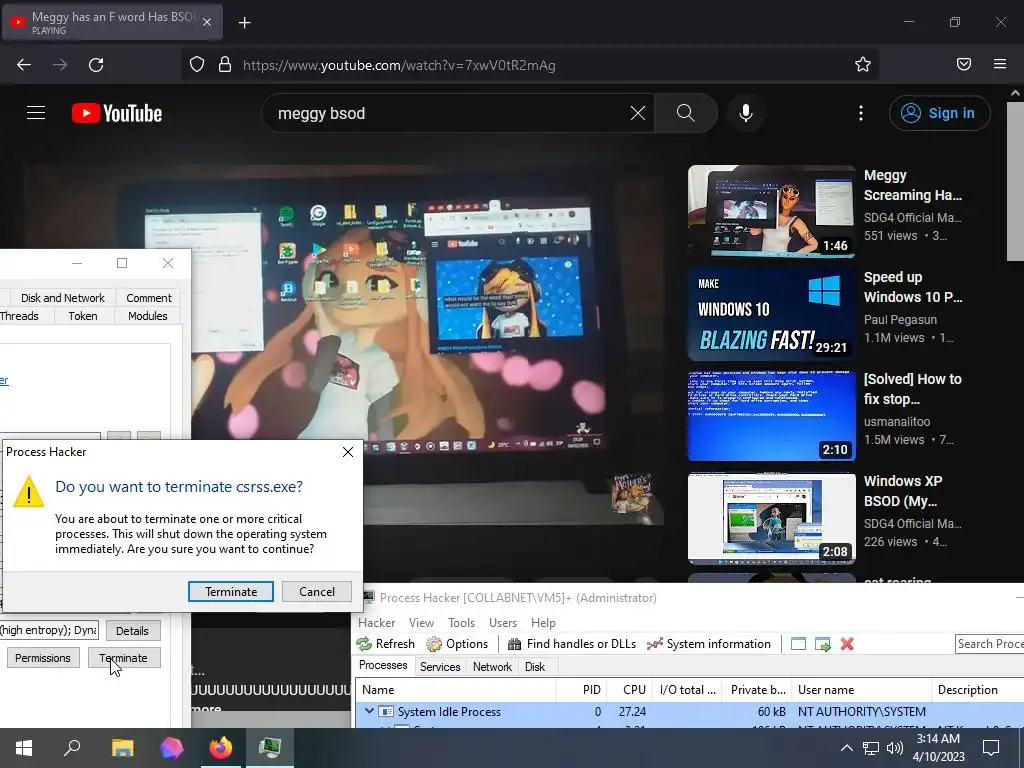Sort by the PID column header

point(581,690)
